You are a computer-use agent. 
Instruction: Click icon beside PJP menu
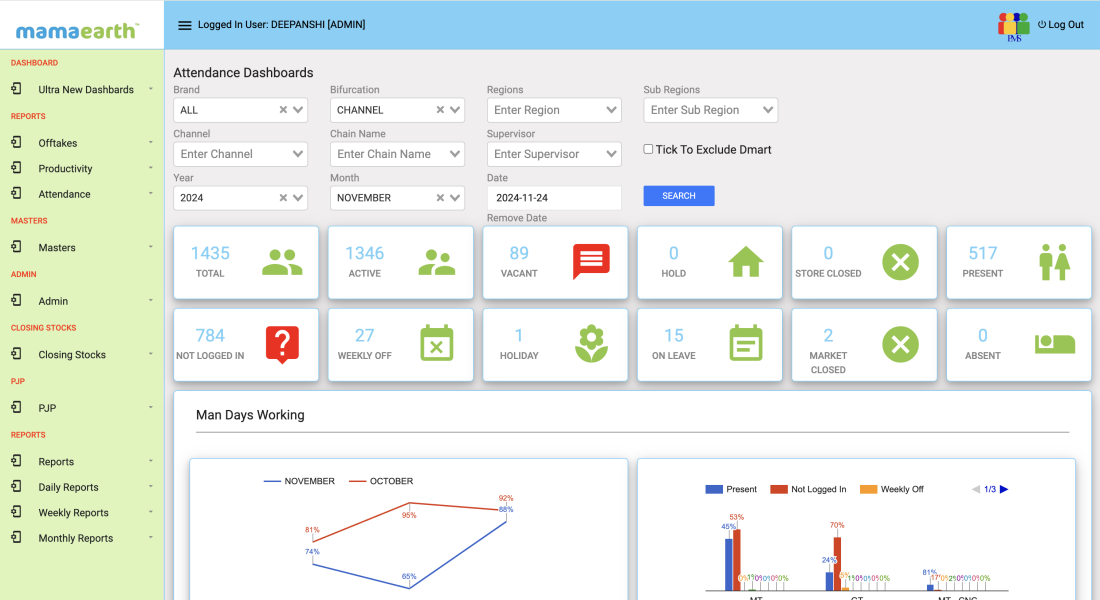16,407
